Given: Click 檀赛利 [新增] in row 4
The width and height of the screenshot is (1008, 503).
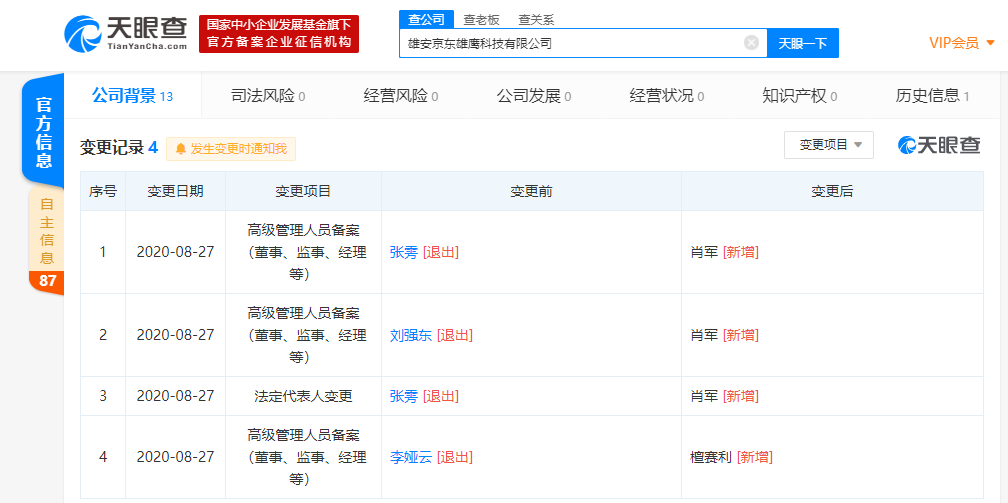Looking at the screenshot, I should point(731,457).
